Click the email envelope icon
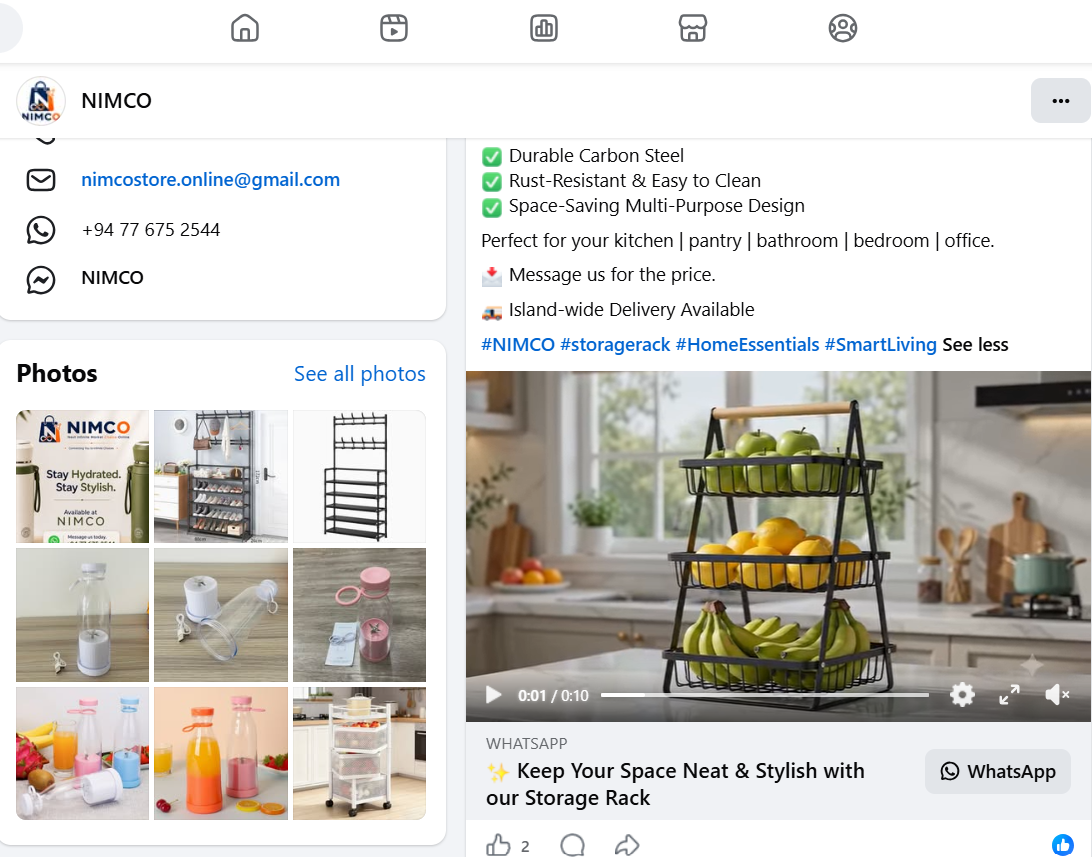The image size is (1092, 857). [x=41, y=180]
